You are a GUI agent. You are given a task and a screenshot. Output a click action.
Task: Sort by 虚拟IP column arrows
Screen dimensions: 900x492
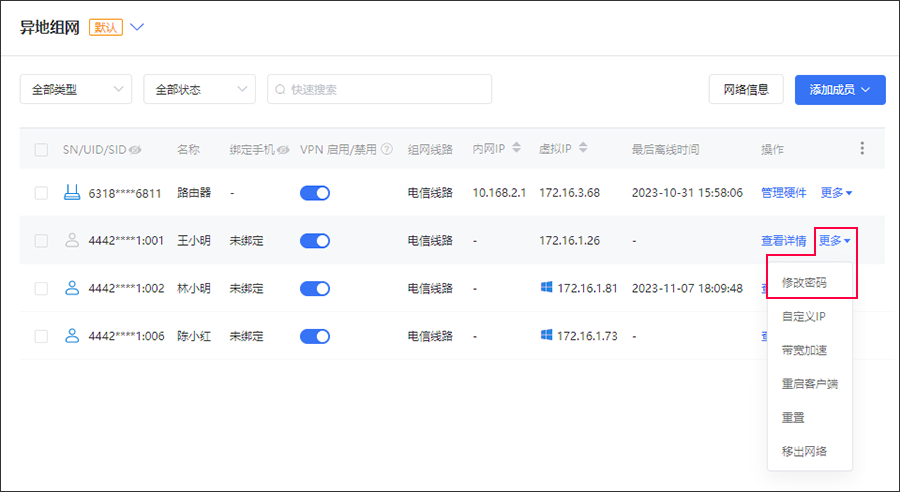(582, 149)
